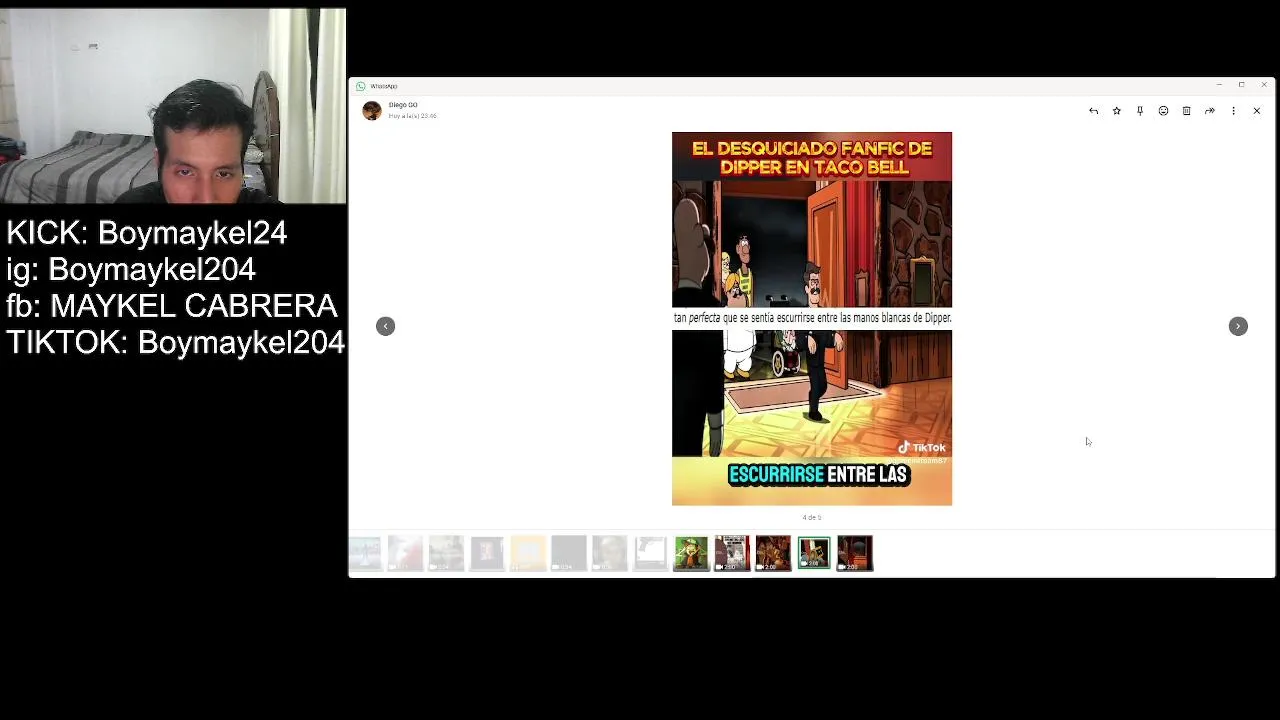Screen dimensions: 1280x720
Task: Select the currently highlighted video thumbnail
Action: (x=814, y=553)
